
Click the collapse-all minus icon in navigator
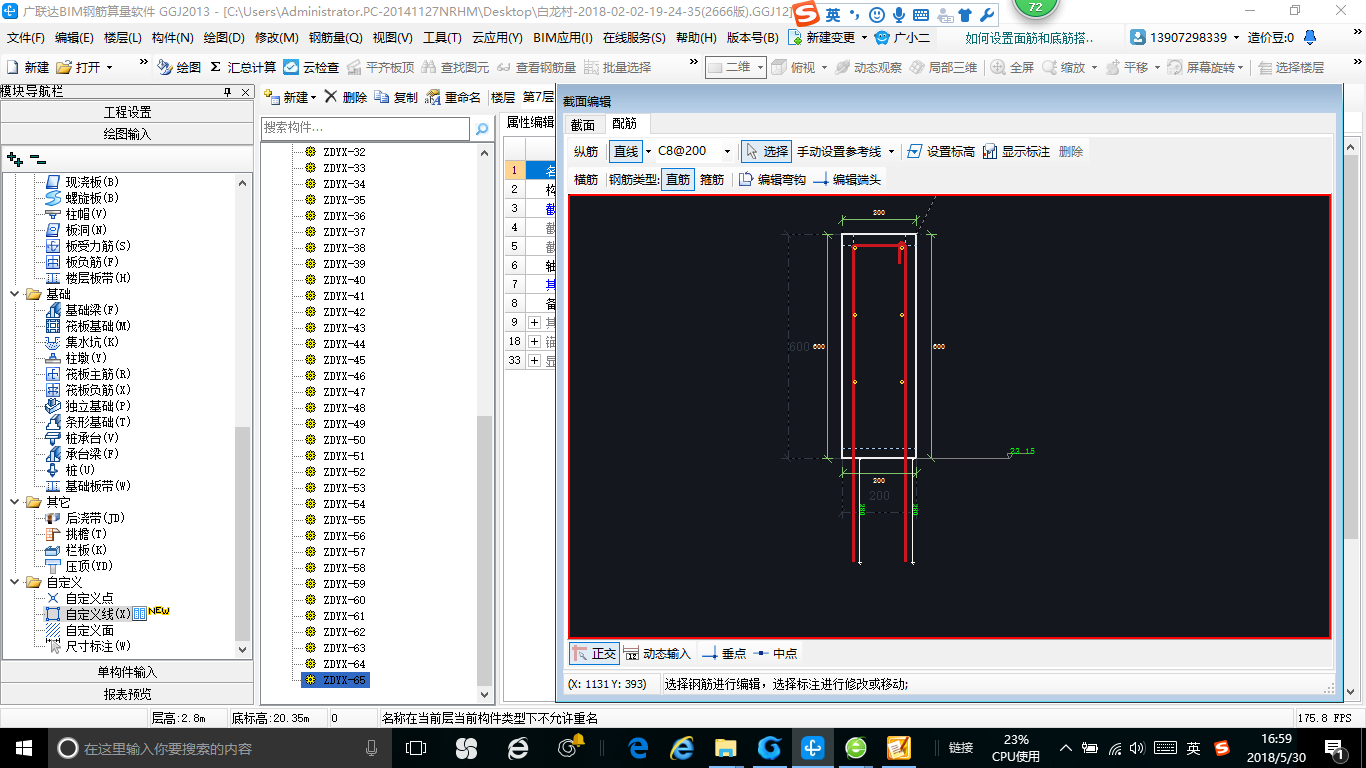coord(37,158)
